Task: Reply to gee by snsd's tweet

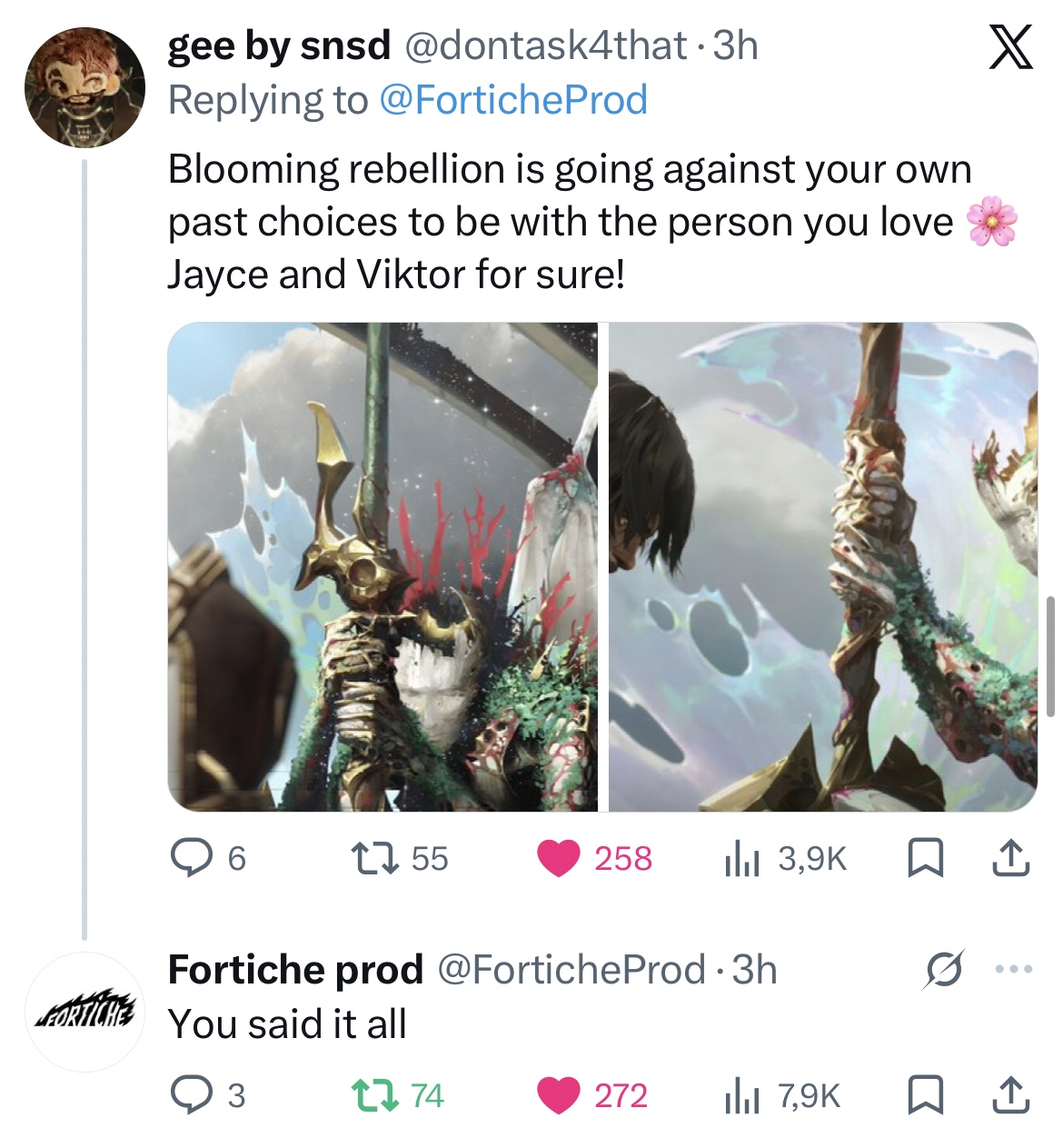Action: (191, 858)
